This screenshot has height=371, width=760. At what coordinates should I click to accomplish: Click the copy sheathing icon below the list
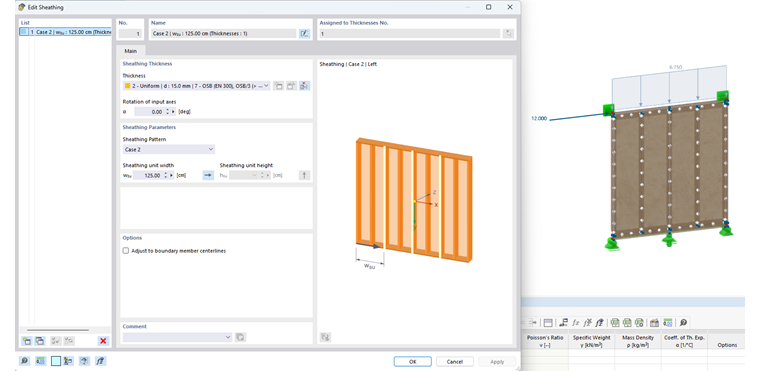coord(40,341)
